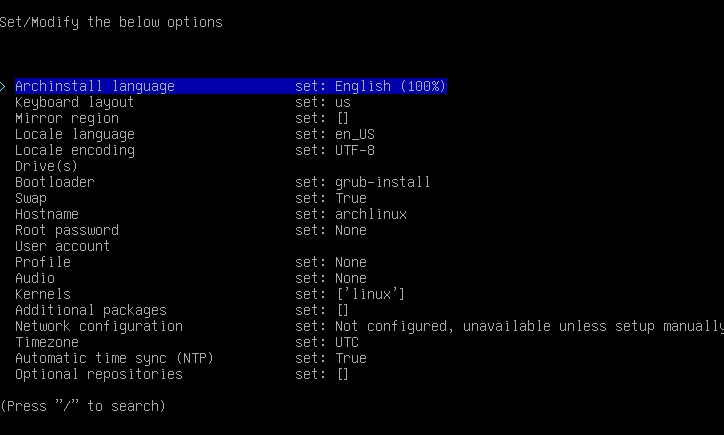
Task: Choose the Audio option
Action: [35, 278]
